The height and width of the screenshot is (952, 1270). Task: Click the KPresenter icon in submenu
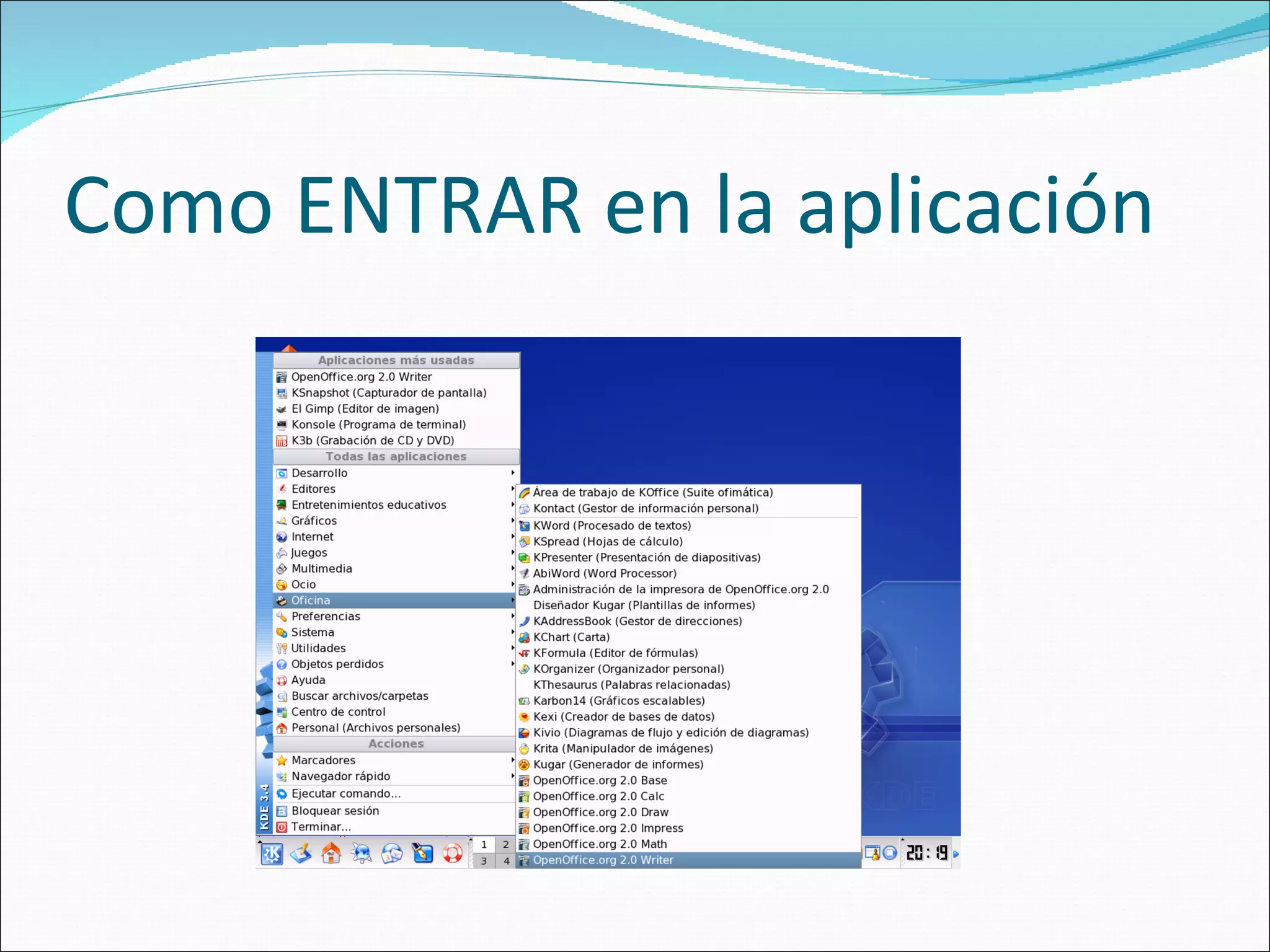tap(525, 558)
